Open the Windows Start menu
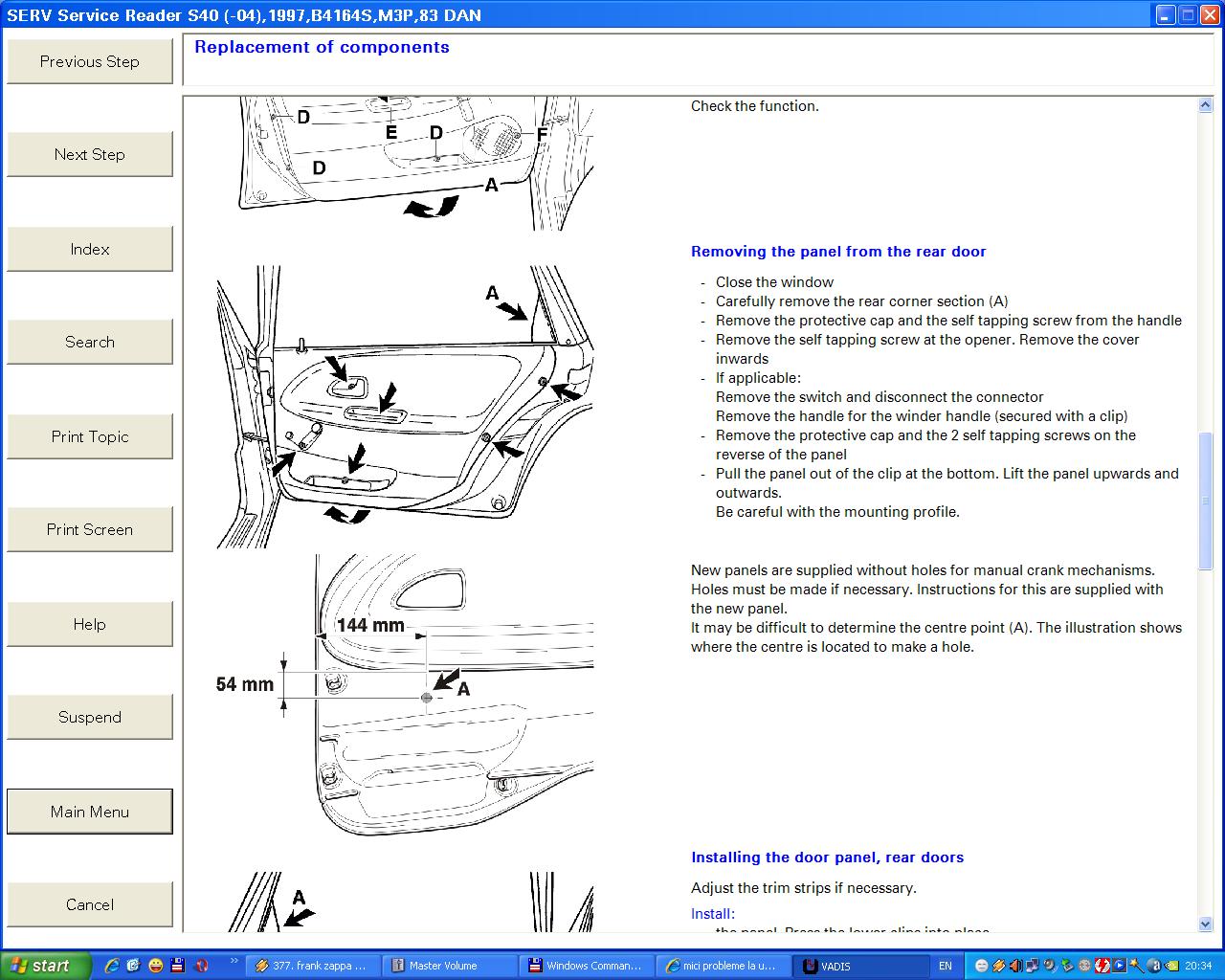 (x=47, y=966)
